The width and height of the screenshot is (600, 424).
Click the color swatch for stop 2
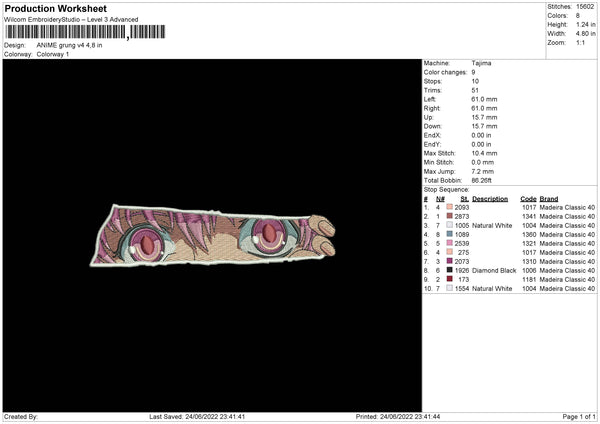tap(450, 216)
